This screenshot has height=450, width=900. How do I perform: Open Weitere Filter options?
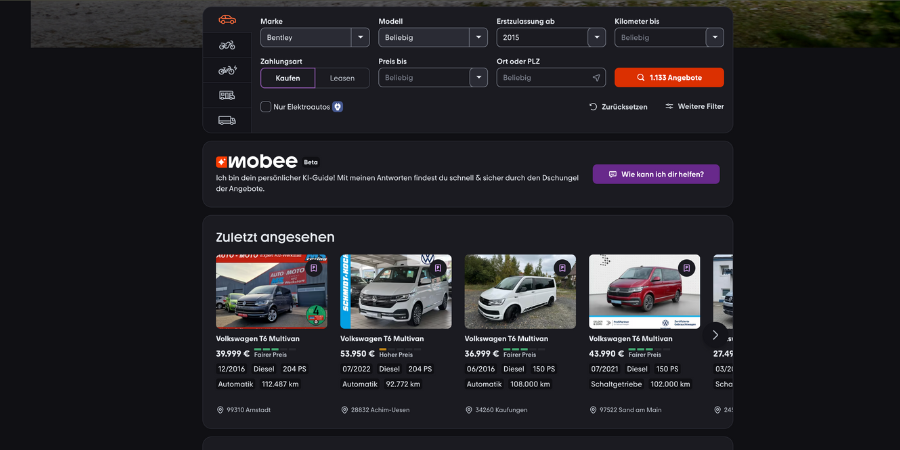[695, 106]
